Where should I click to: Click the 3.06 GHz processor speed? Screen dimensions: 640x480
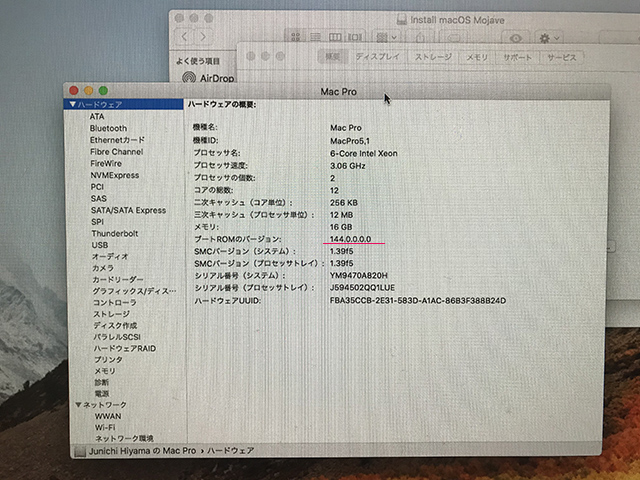[x=348, y=166]
